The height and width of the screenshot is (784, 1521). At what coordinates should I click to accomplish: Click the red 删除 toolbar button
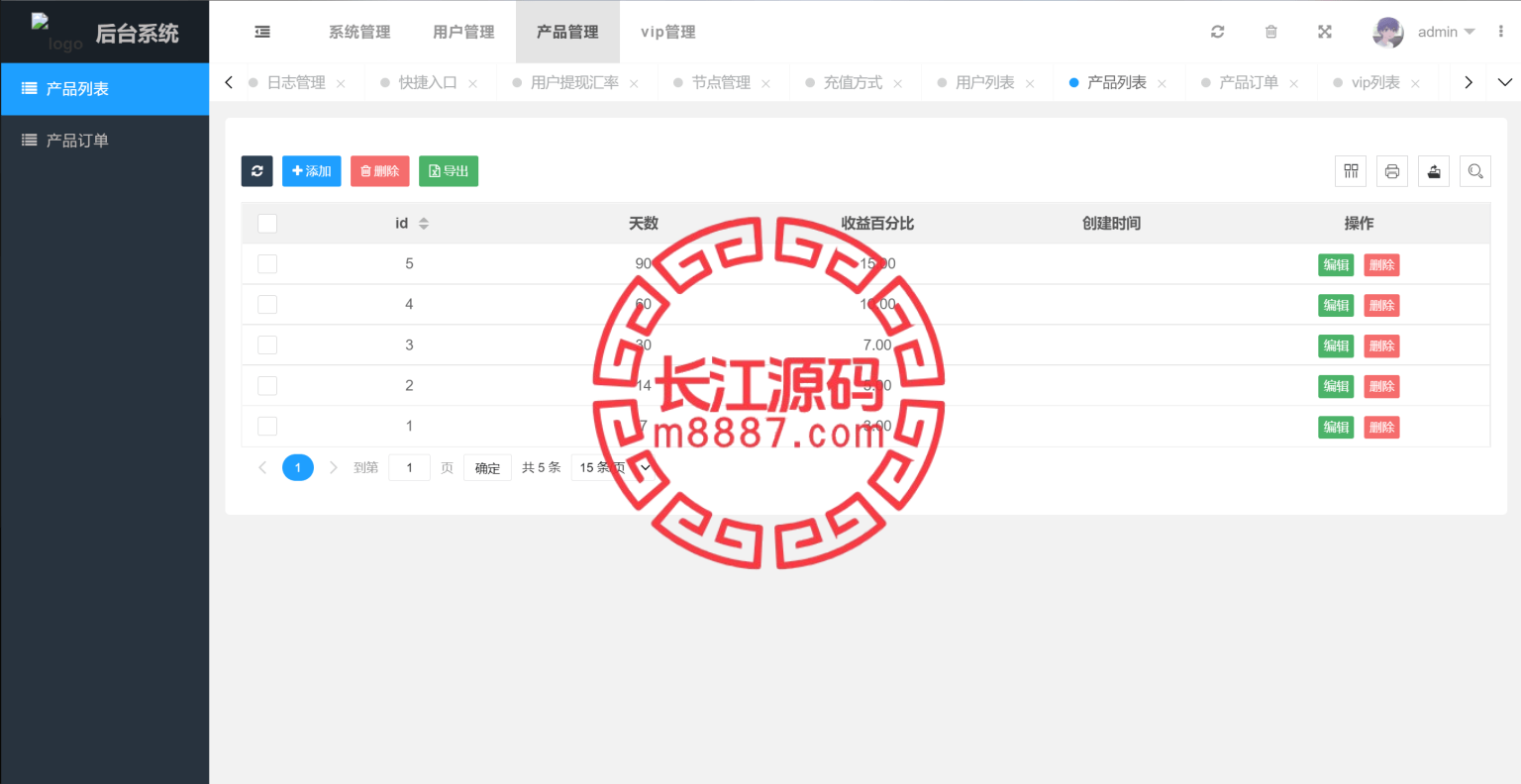[x=380, y=171]
